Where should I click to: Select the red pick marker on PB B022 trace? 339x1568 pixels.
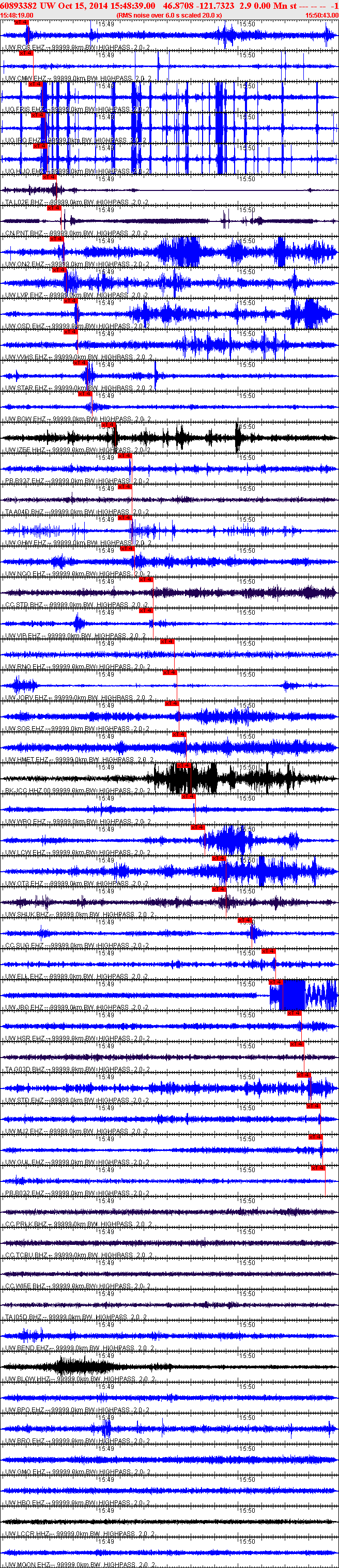tap(318, 1168)
